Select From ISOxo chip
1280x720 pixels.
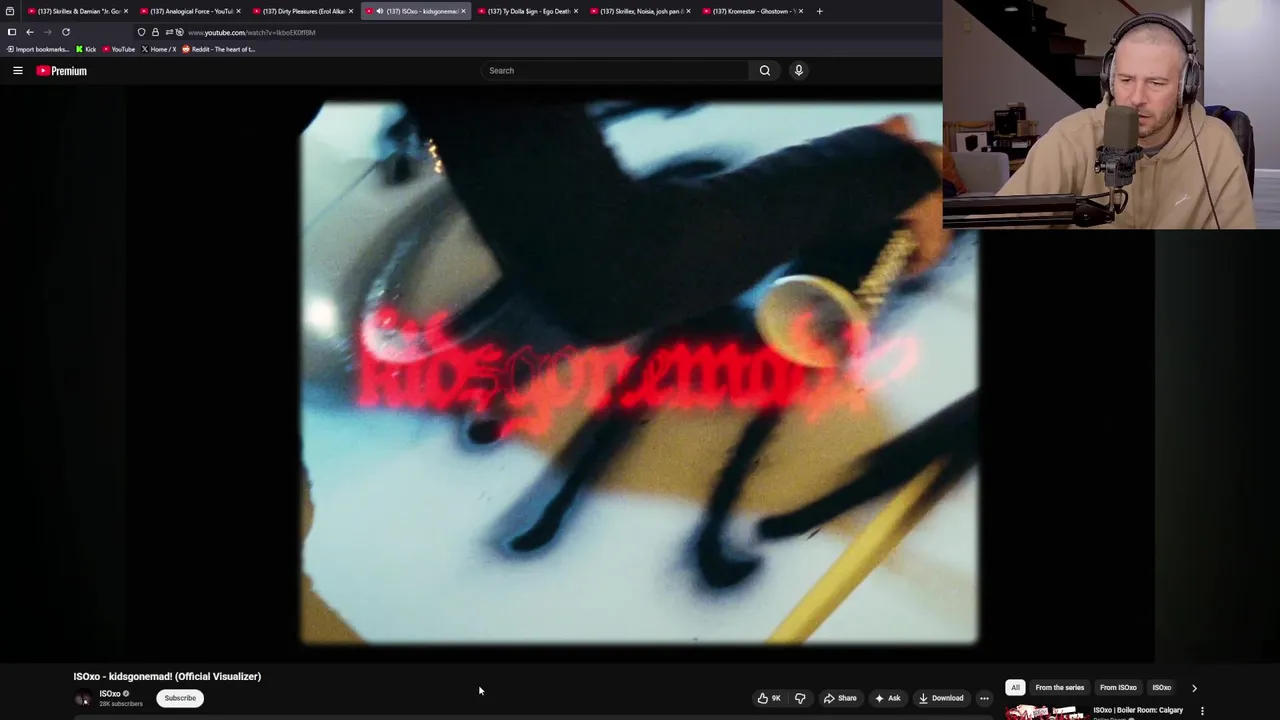(x=1118, y=687)
